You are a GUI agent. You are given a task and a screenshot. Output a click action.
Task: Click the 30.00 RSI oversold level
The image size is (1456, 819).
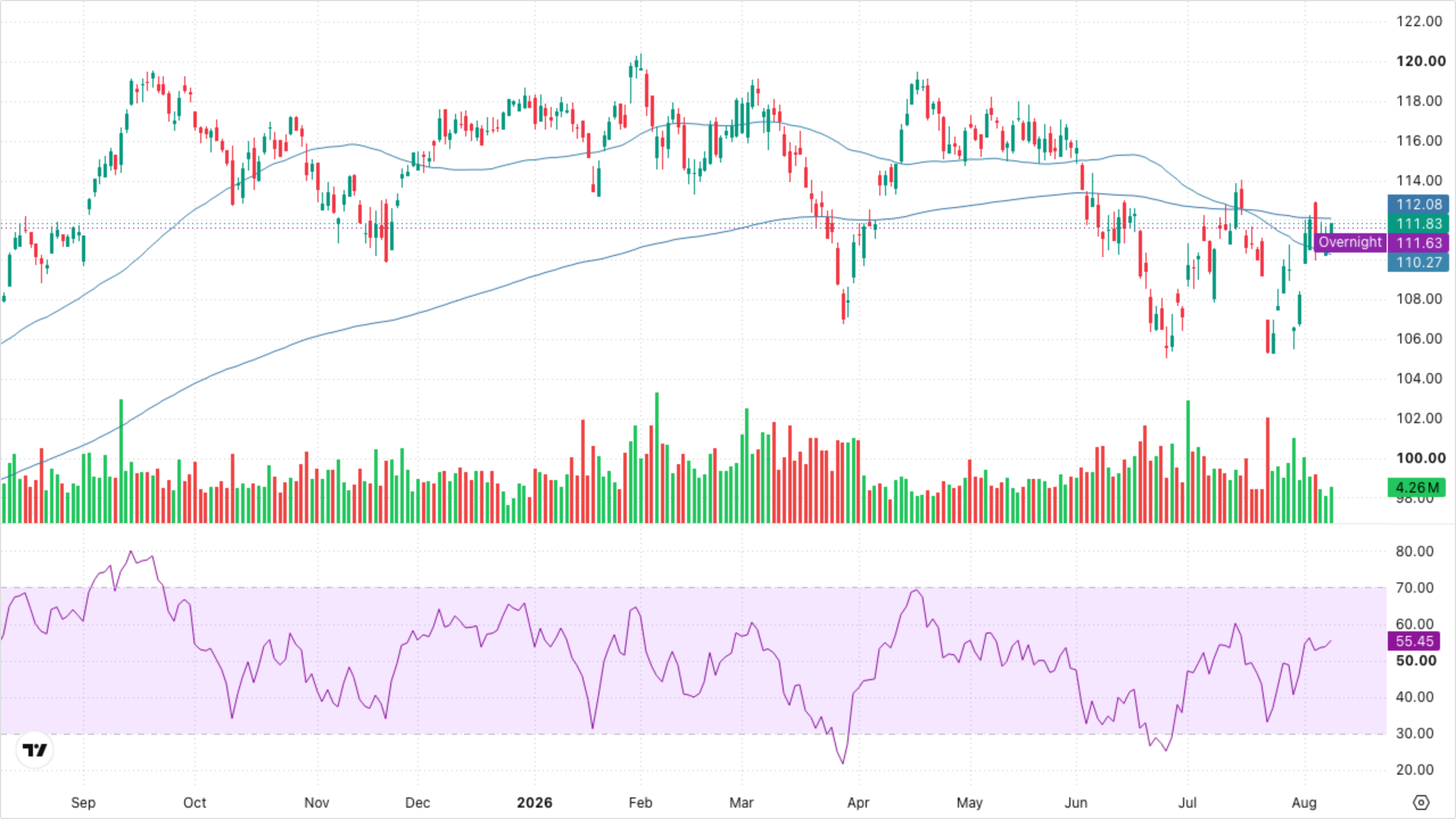[x=1414, y=733]
